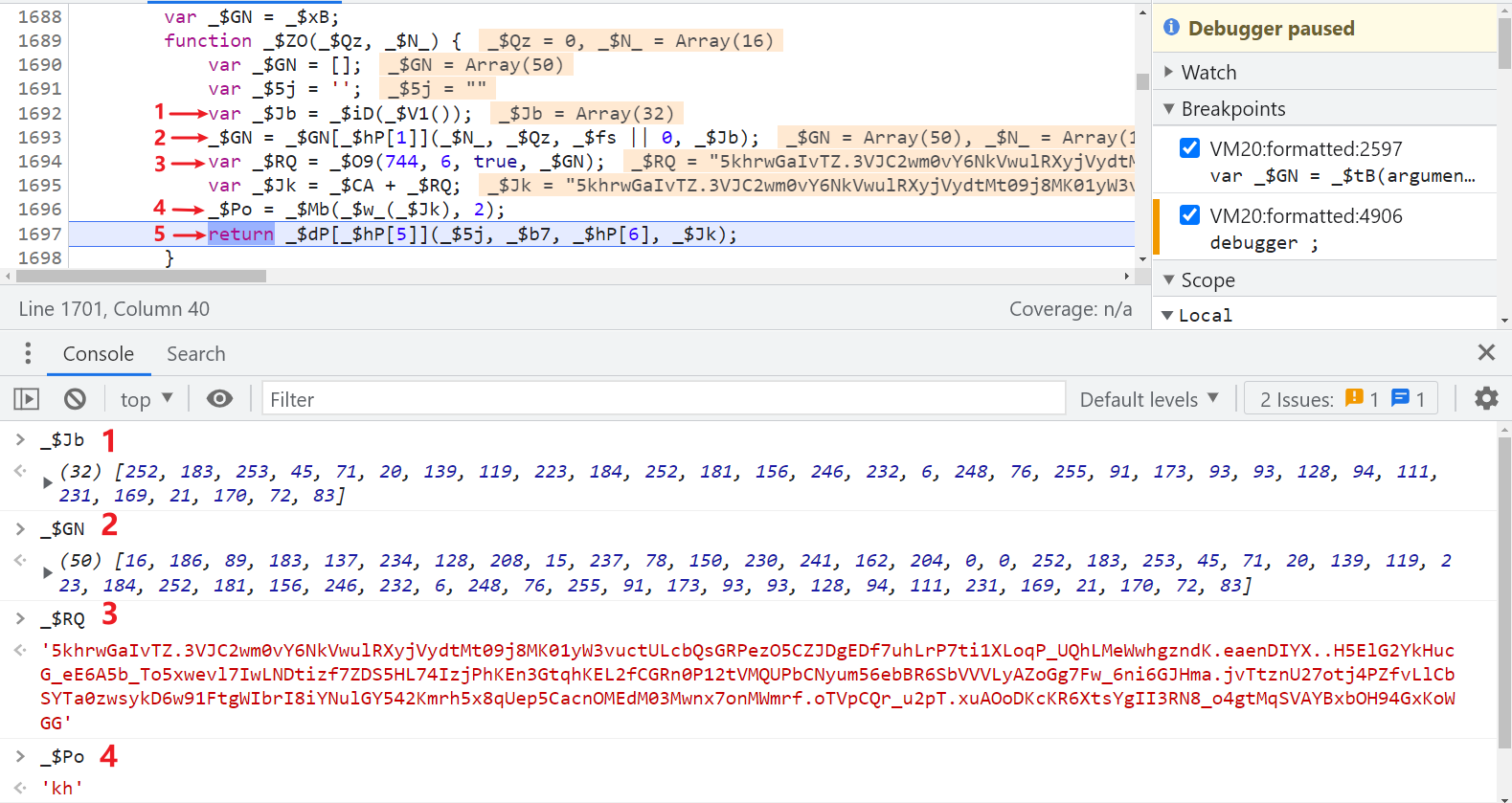Screen dimensions: 1512x803
Task: Uncheck breakpoint VM20:formatted:4906
Action: 1189,215
